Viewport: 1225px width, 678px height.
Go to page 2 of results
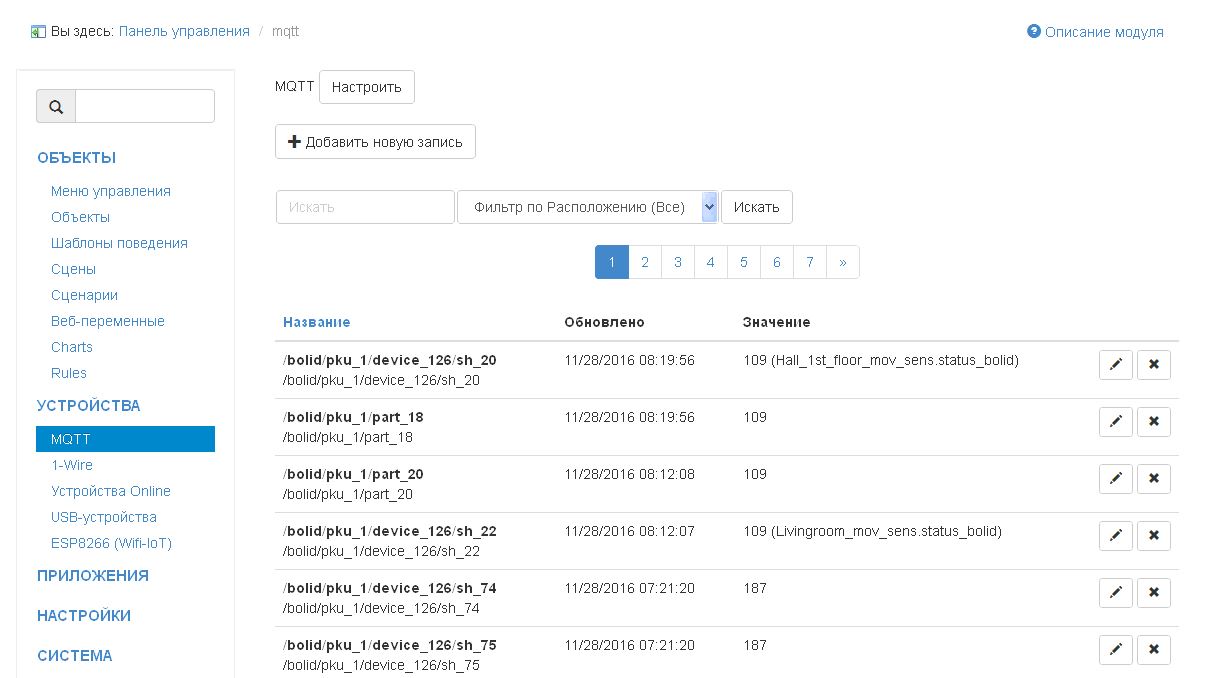tap(645, 262)
